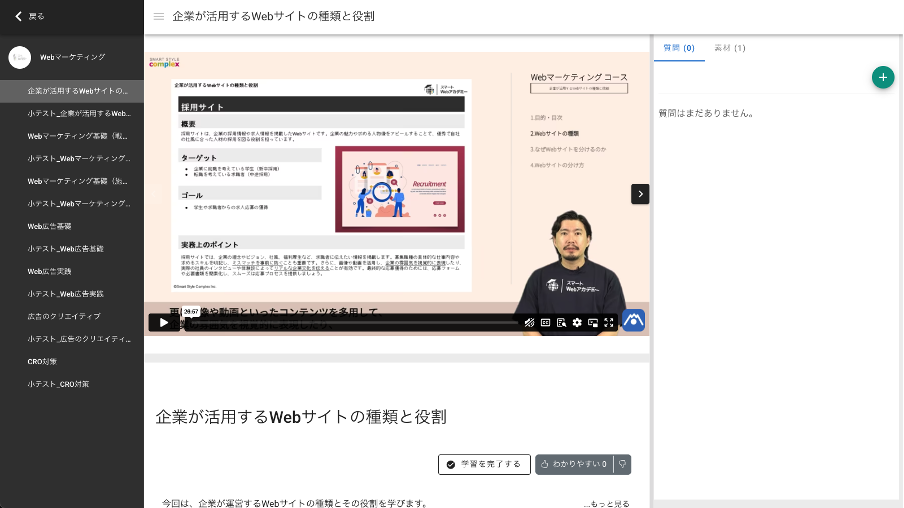Add a question with the green plus button
The image size is (904, 508).
[883, 77]
